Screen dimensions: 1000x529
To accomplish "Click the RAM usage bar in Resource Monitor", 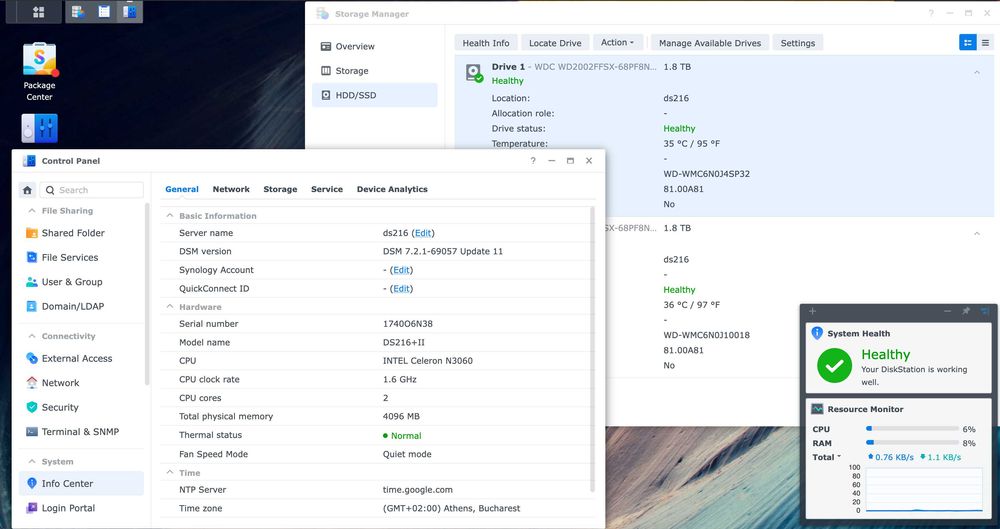I will point(912,442).
